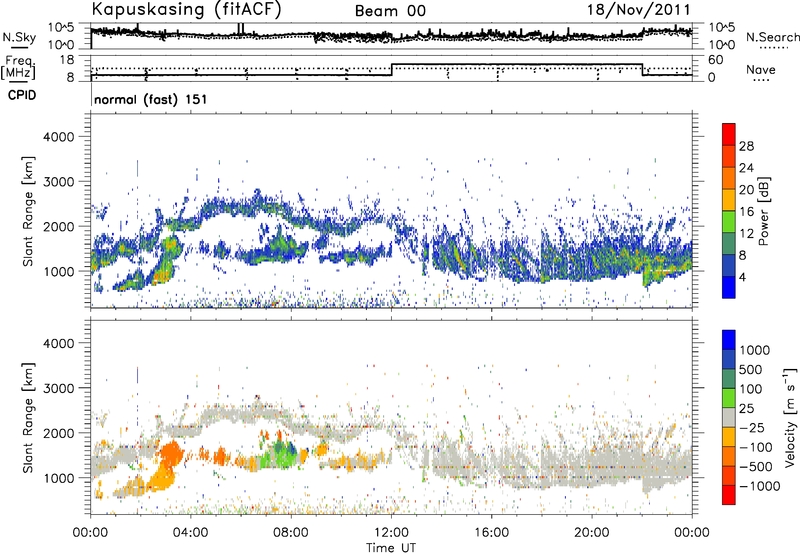Click the red bottom of velocity colorbar
Image resolution: width=800 pixels, height=554 pixels.
tap(729, 495)
